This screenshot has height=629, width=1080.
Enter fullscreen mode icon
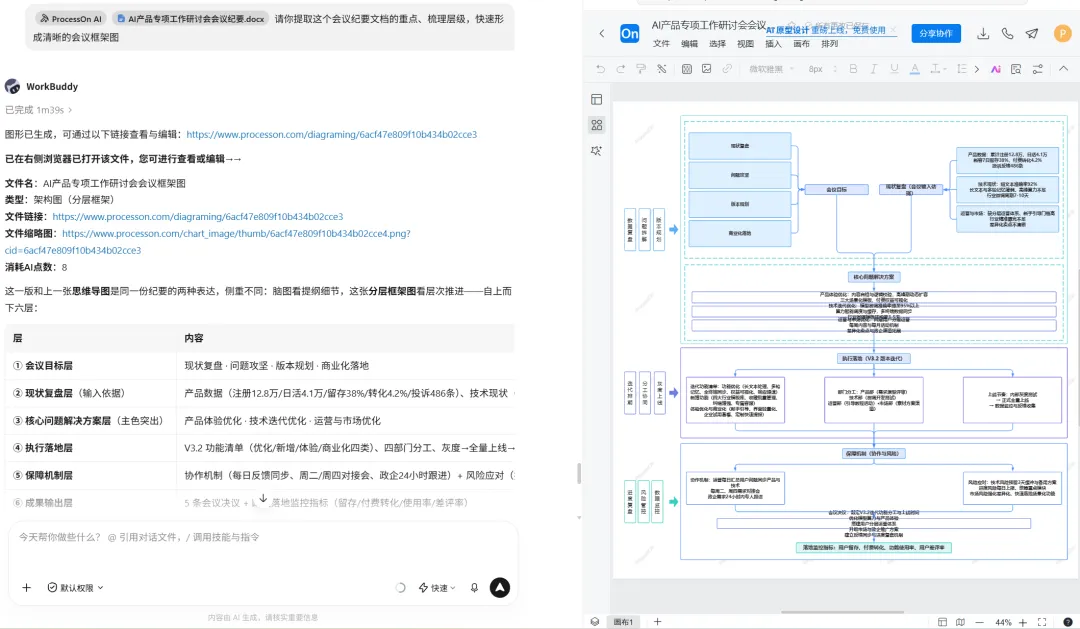pos(1042,622)
